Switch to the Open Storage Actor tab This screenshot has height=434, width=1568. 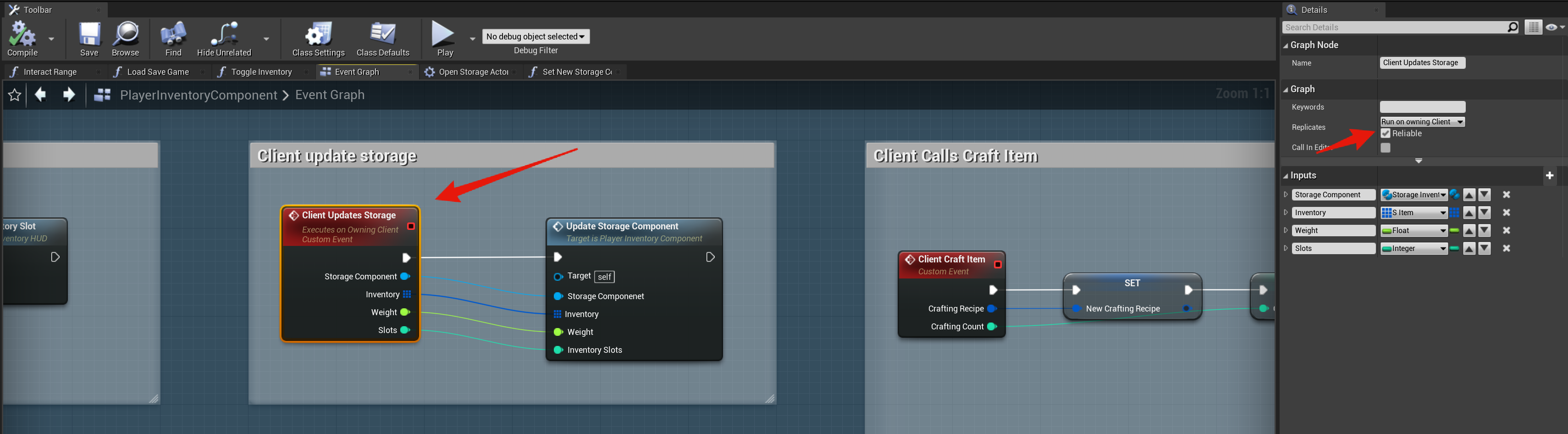[x=473, y=72]
